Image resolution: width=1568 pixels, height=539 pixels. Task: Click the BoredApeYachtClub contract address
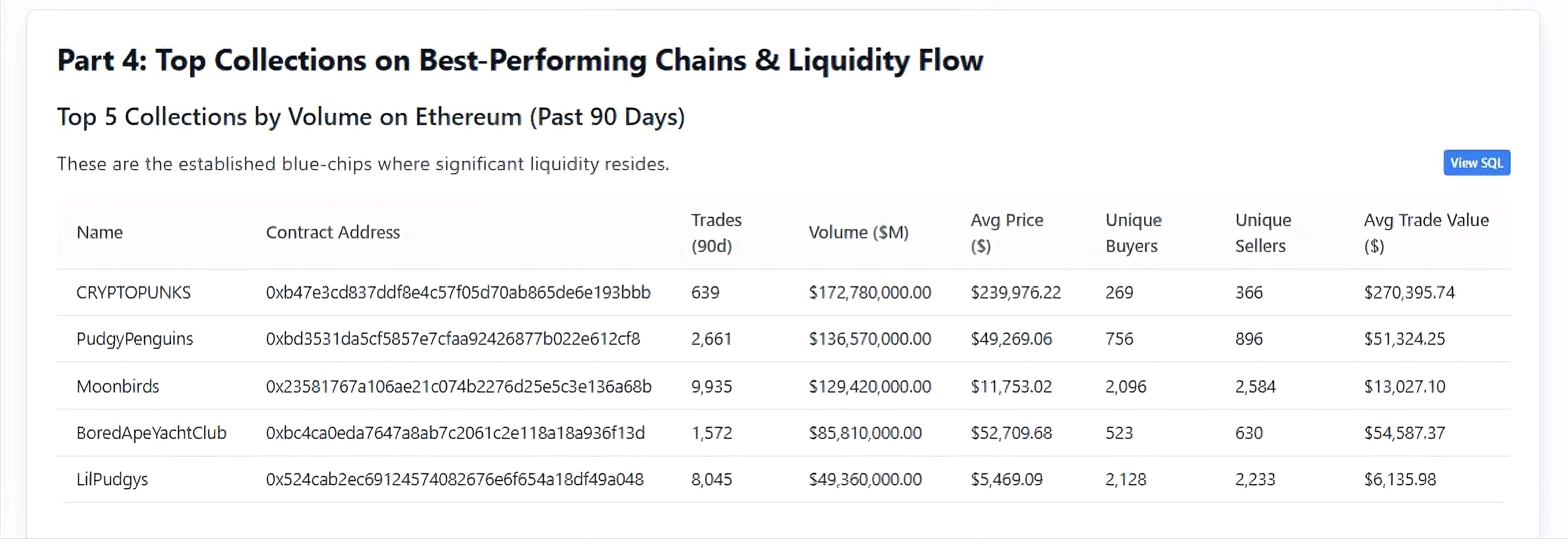click(455, 433)
